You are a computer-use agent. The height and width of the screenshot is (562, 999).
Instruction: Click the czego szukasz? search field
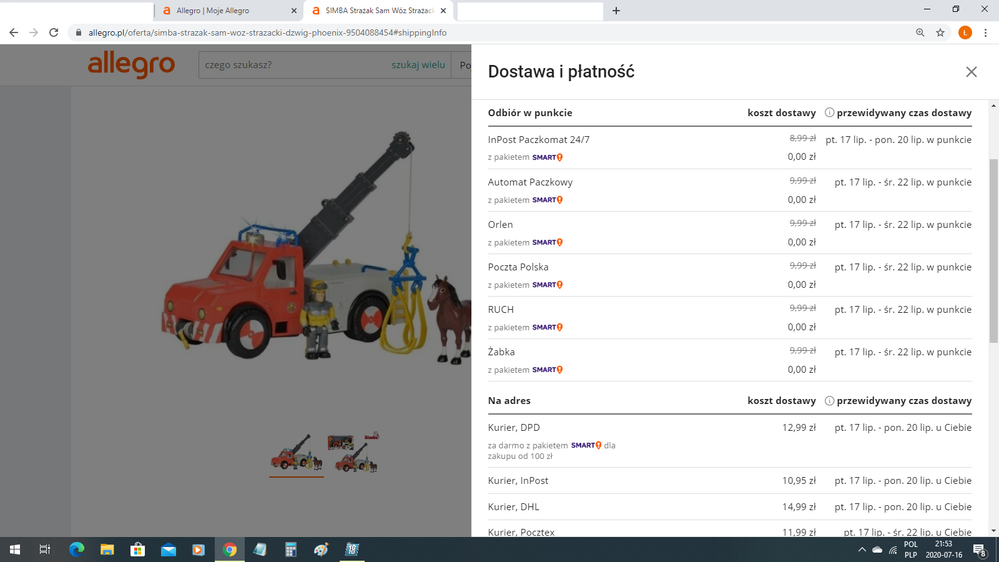[x=295, y=65]
